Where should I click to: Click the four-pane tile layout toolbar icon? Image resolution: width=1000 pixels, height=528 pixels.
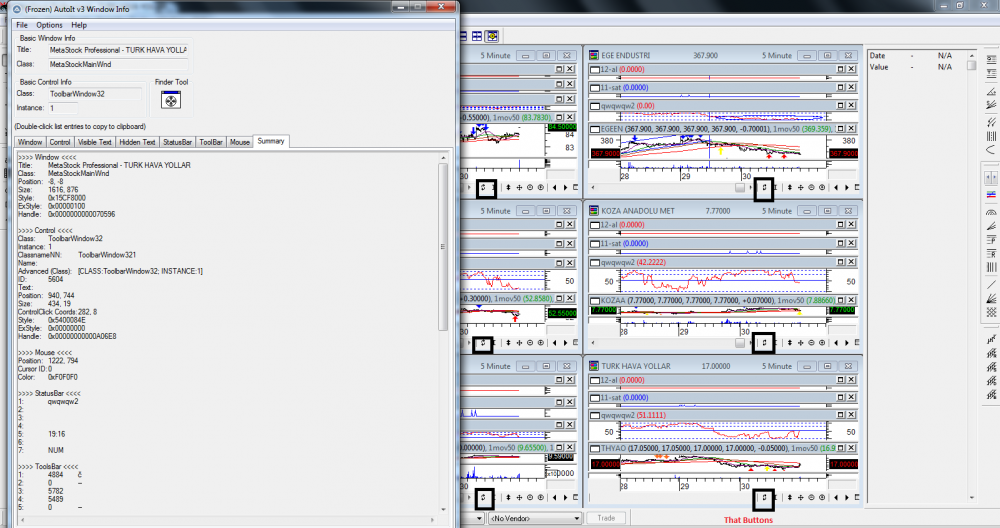point(476,36)
